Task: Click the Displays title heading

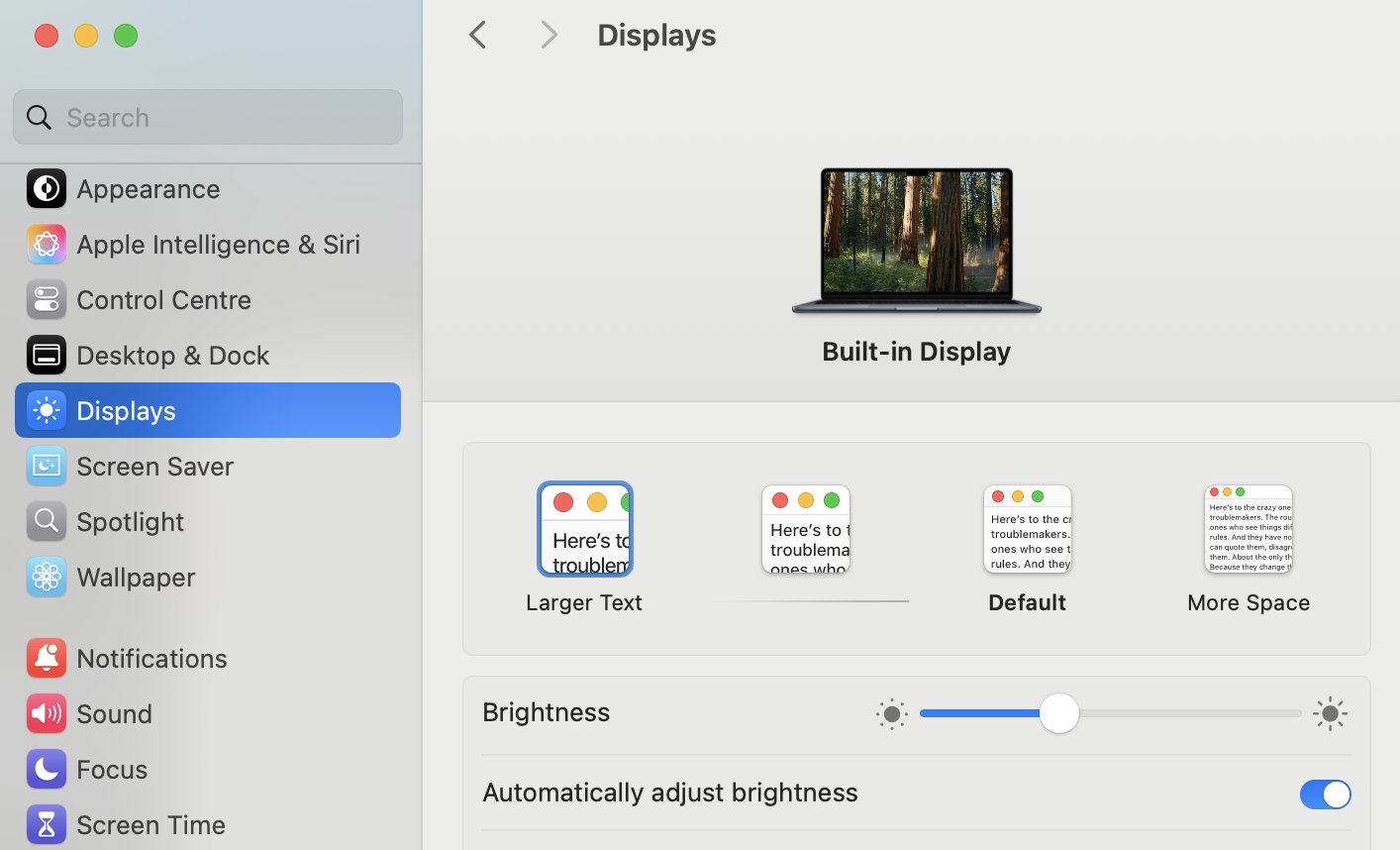Action: coord(657,36)
